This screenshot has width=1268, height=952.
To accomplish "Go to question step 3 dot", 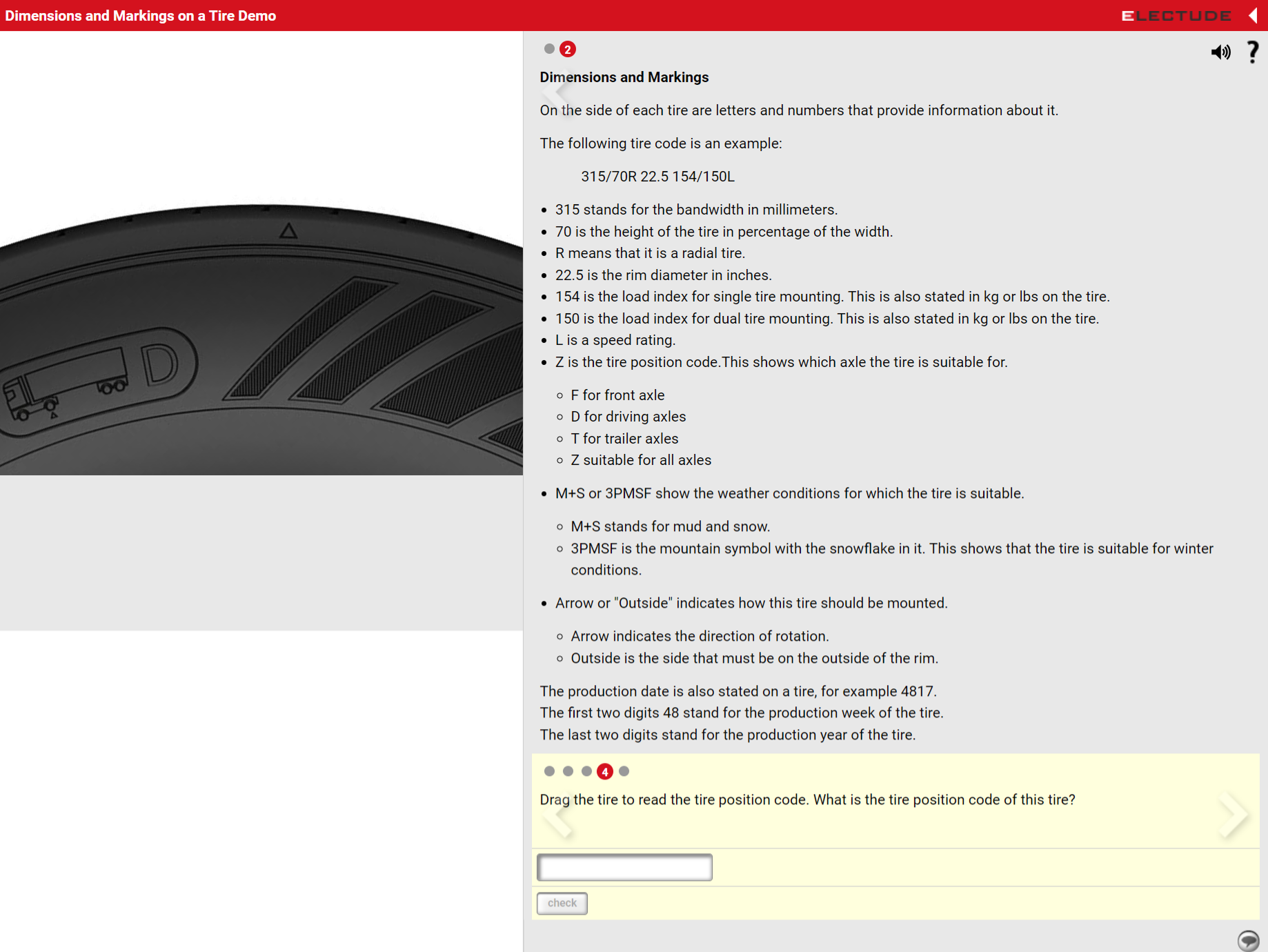I will point(586,771).
